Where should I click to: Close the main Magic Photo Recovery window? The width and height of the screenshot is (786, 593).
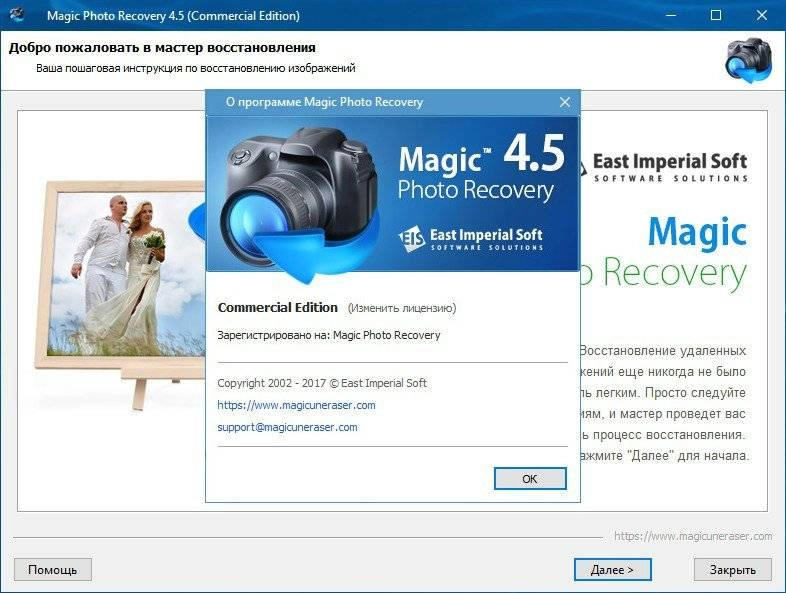tap(761, 15)
